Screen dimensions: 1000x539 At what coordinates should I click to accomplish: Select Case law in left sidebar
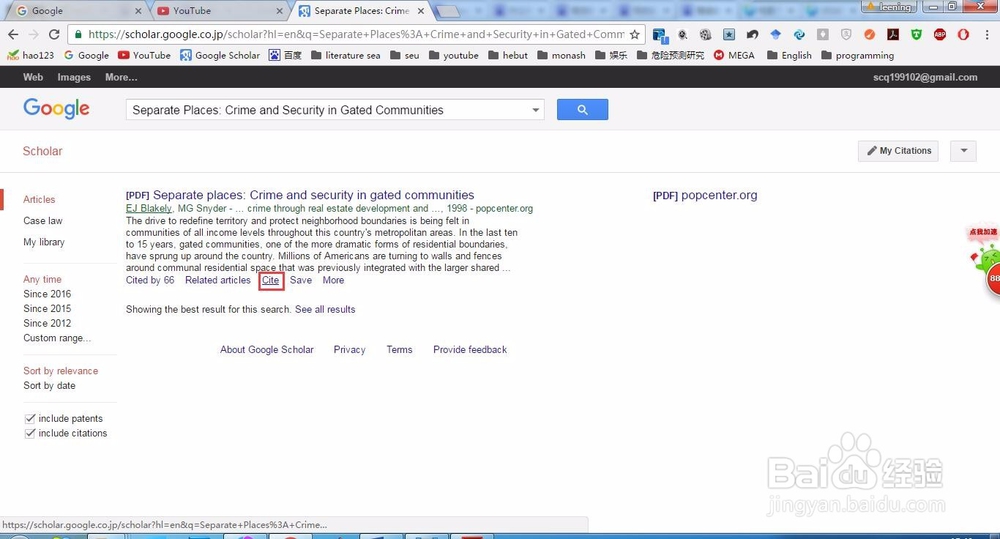click(x=43, y=221)
